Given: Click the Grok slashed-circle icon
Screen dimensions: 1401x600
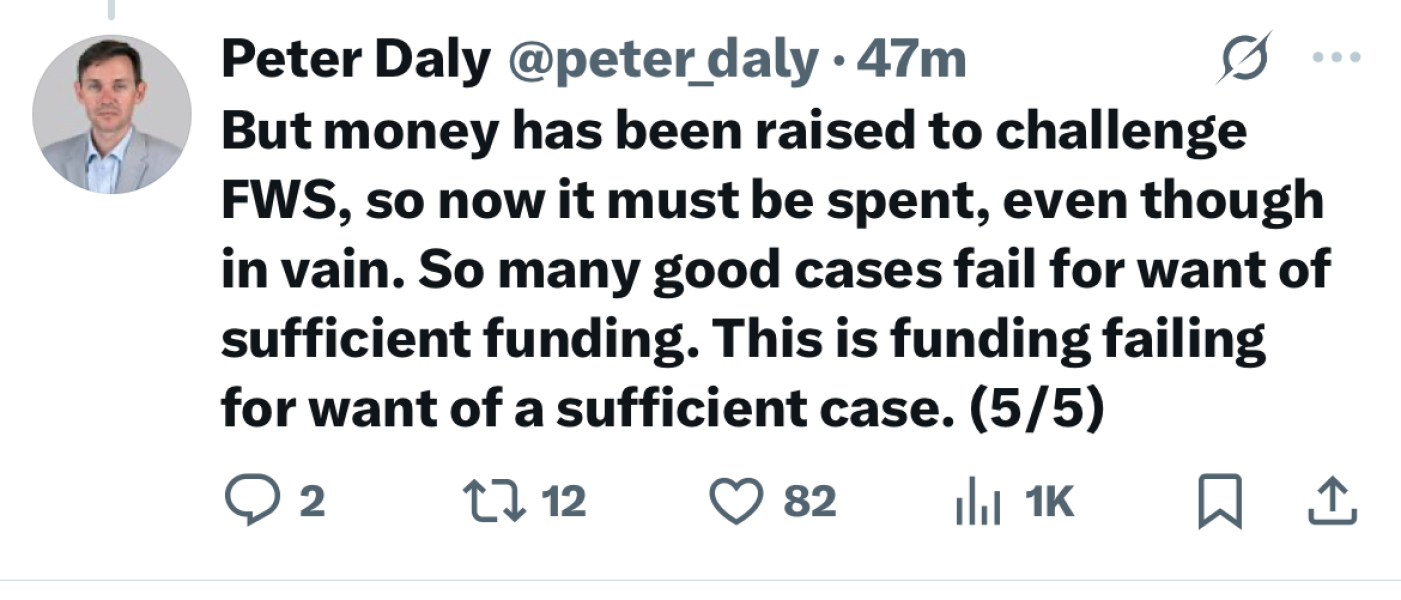Looking at the screenshot, I should tap(1247, 60).
